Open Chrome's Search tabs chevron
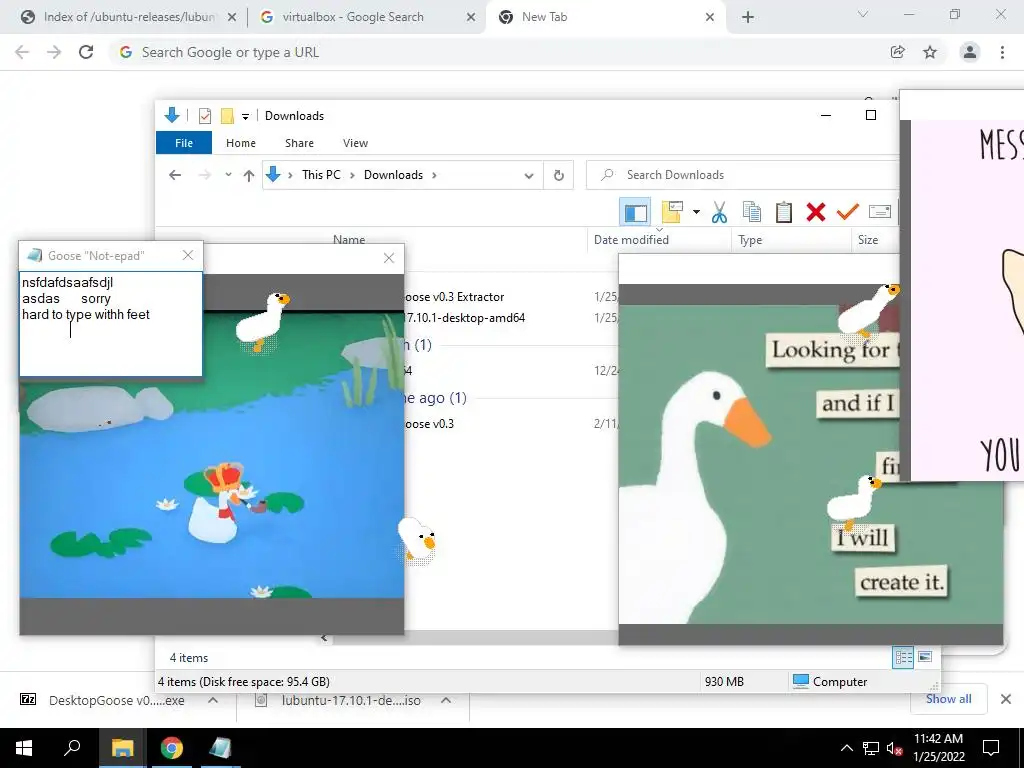The height and width of the screenshot is (768, 1024). 863,14
